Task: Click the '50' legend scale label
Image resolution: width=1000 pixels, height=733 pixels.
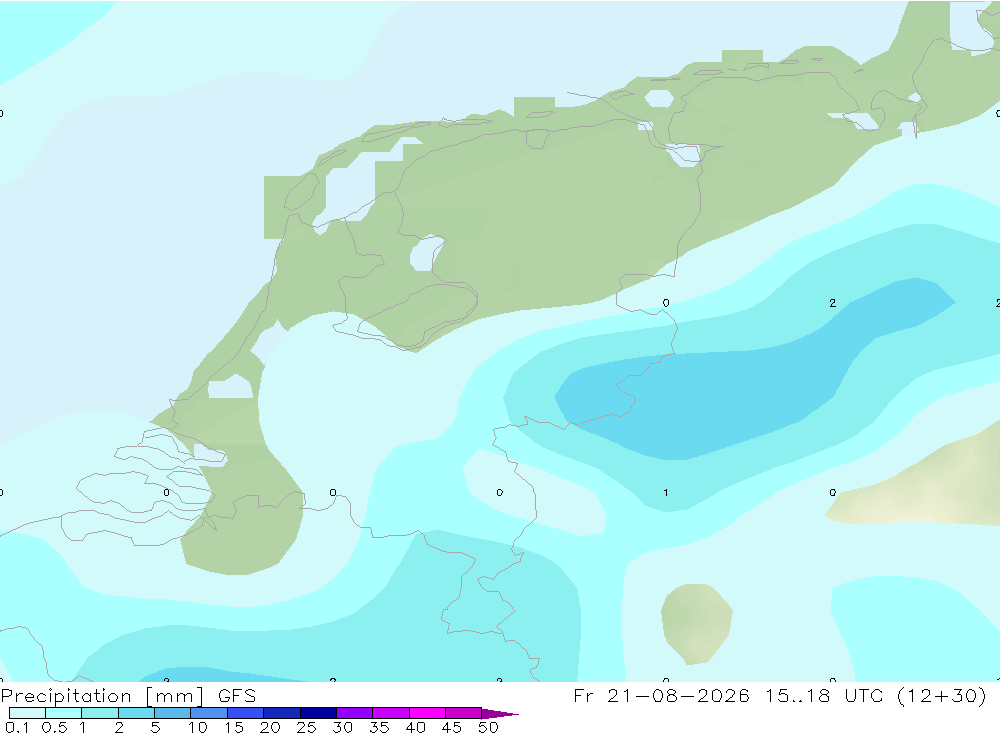Action: pos(488,727)
